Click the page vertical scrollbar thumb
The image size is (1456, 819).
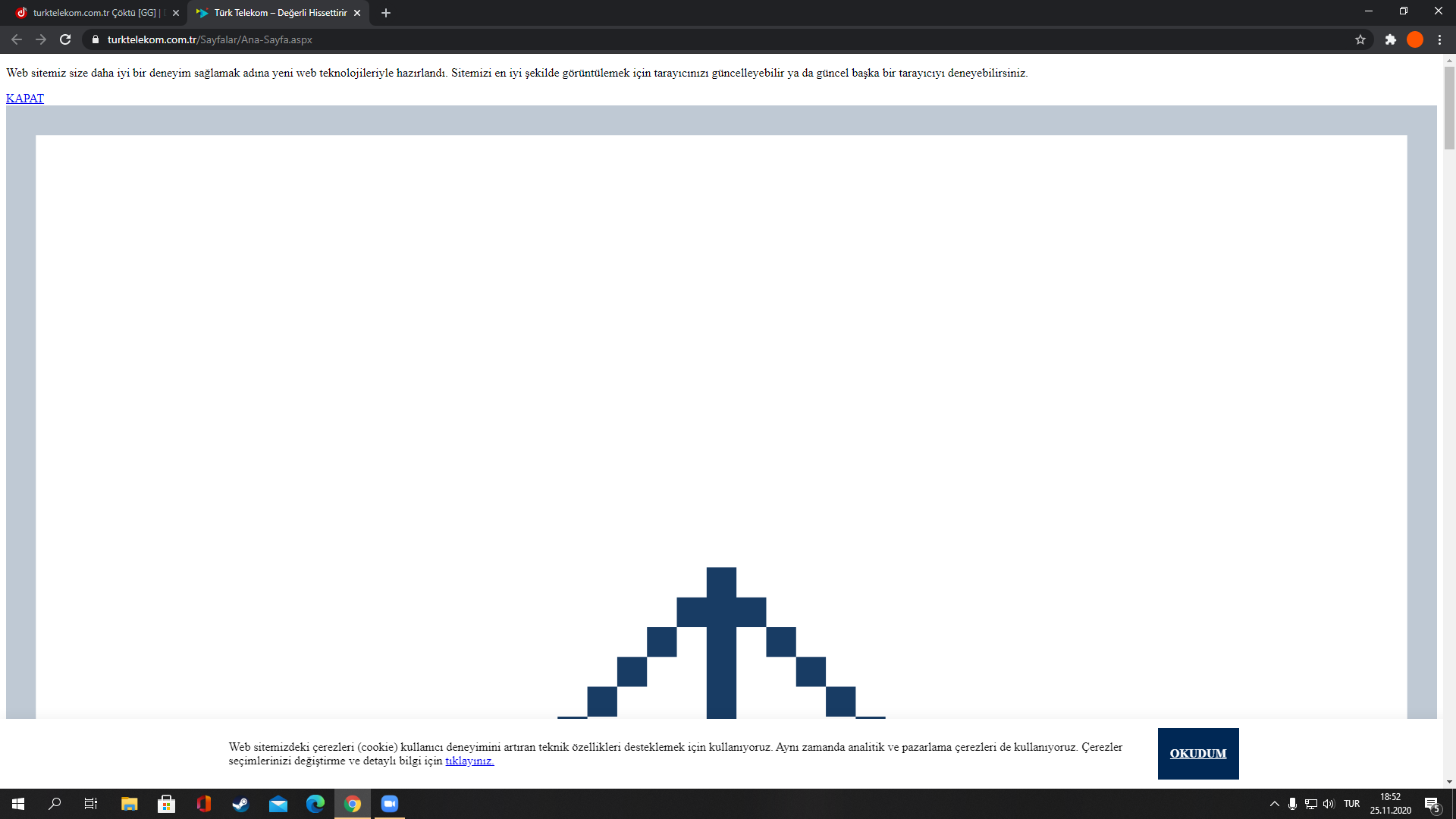click(1449, 106)
